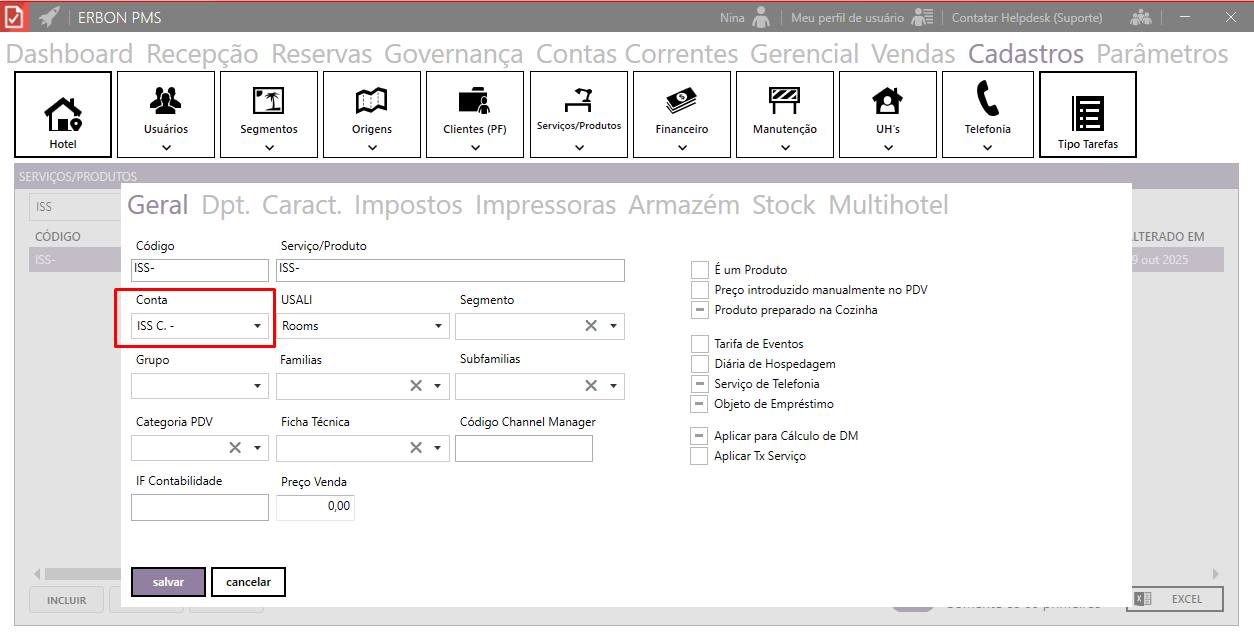
Task: Open the Reservas main menu
Action: (321, 54)
